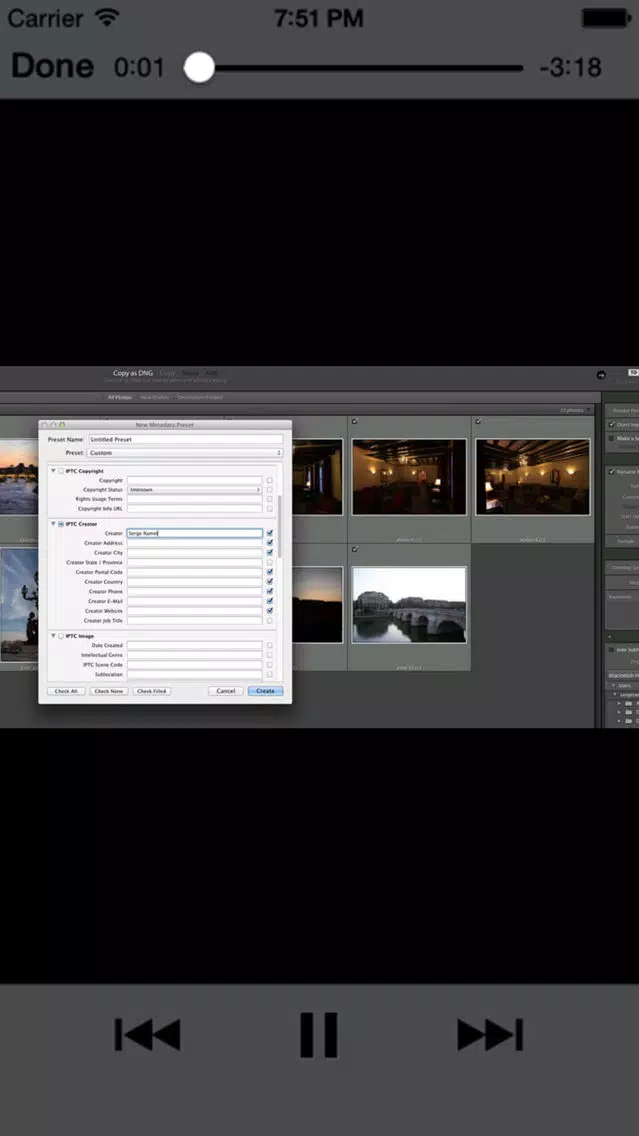Check the Creator State / Province checkbox
The width and height of the screenshot is (639, 1136).
270,562
